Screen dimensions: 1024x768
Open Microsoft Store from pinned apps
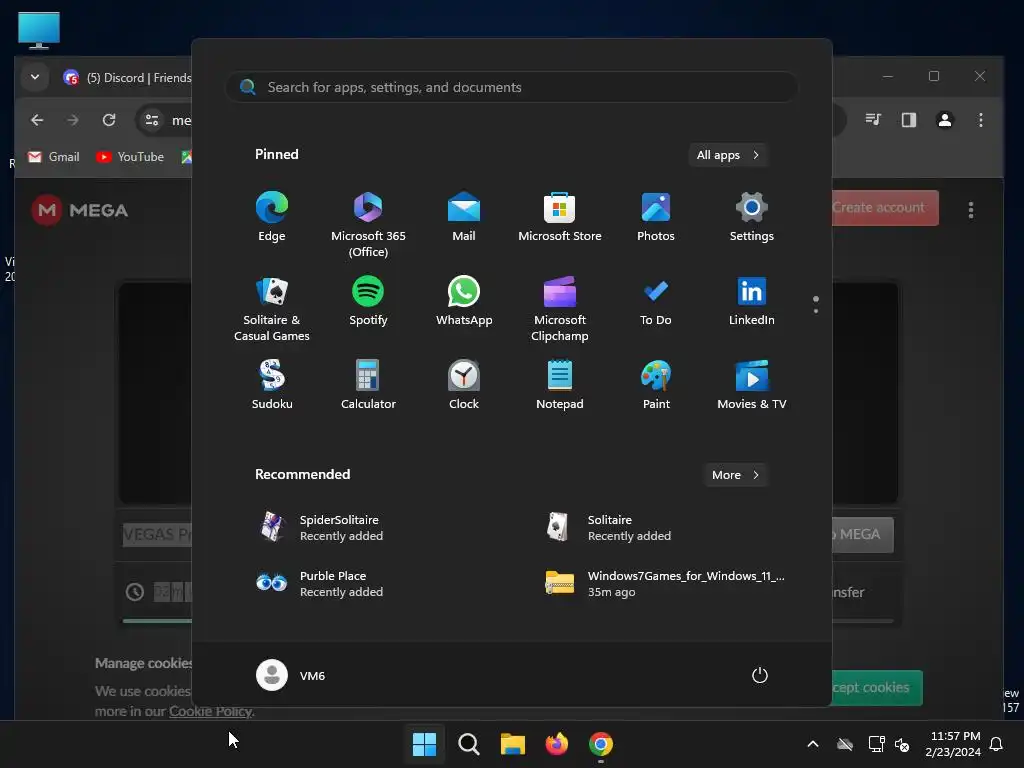pos(560,217)
